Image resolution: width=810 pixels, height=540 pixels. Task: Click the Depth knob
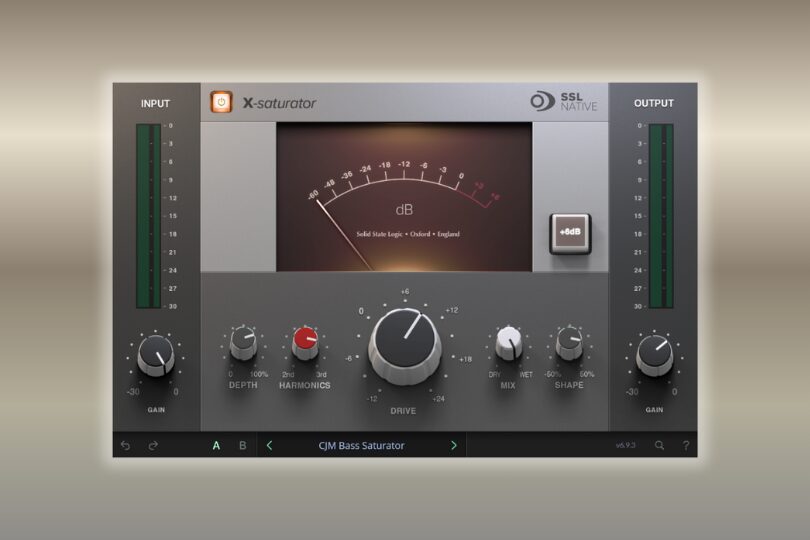click(243, 342)
